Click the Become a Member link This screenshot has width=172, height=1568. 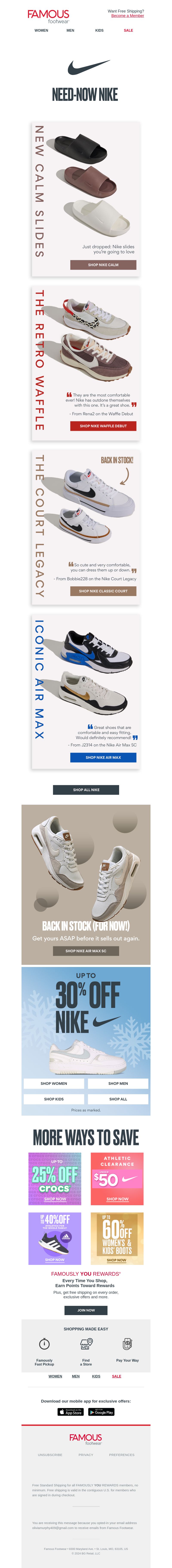click(x=128, y=16)
